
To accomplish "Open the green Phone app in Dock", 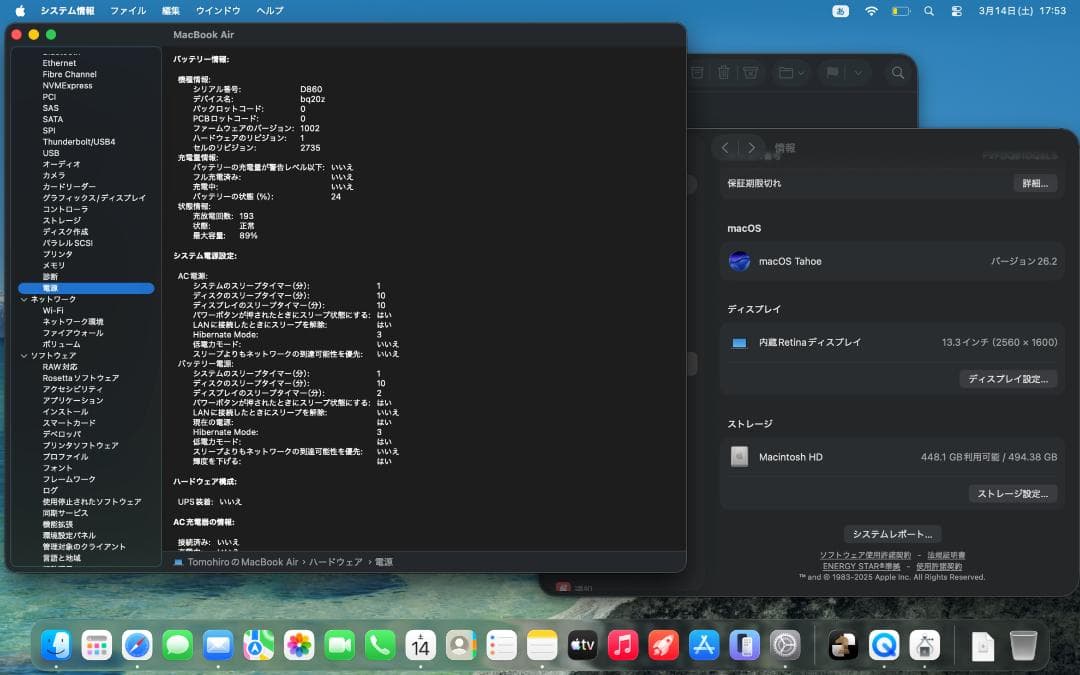I will 380,645.
